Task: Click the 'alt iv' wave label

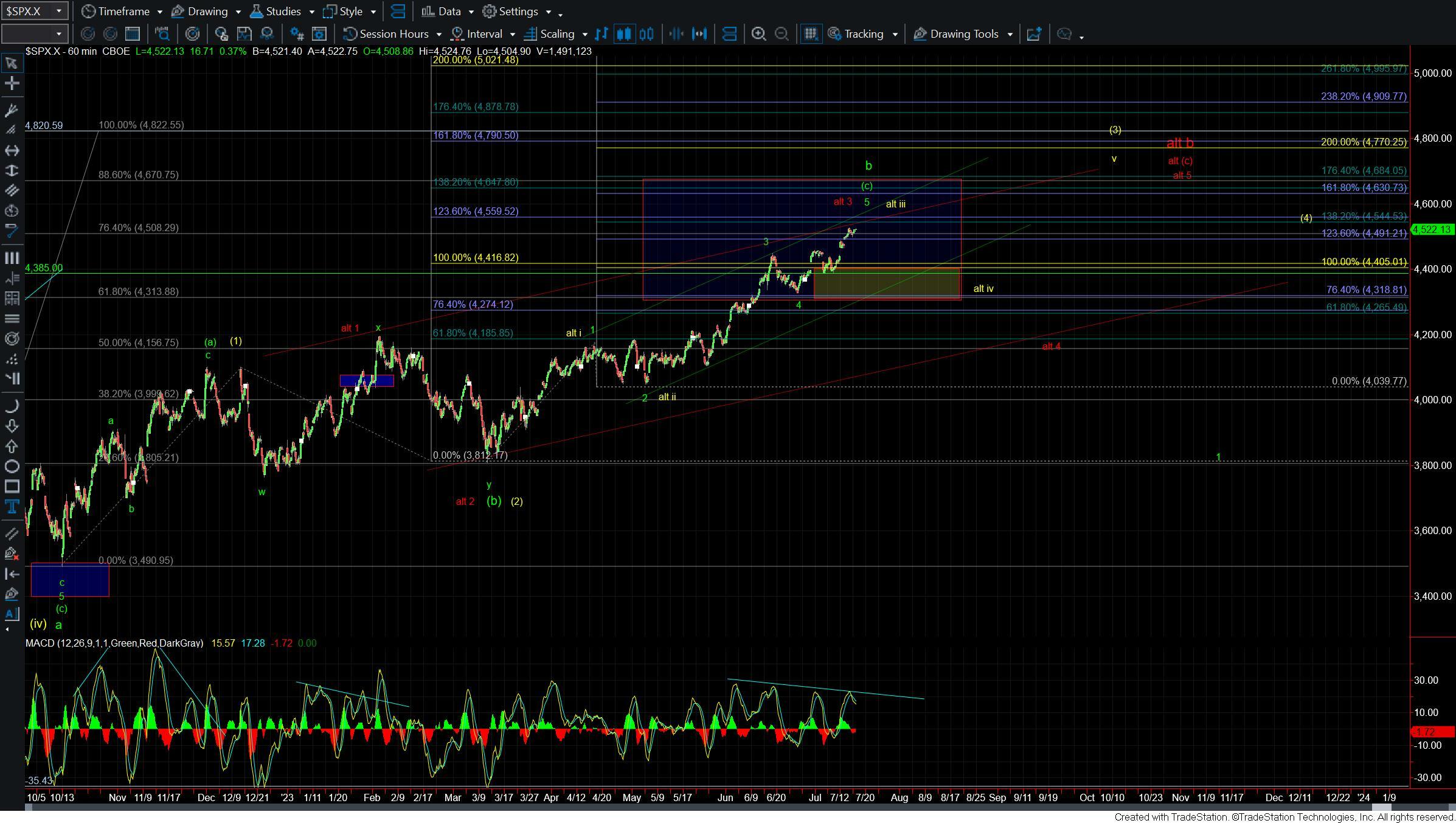Action: click(983, 289)
